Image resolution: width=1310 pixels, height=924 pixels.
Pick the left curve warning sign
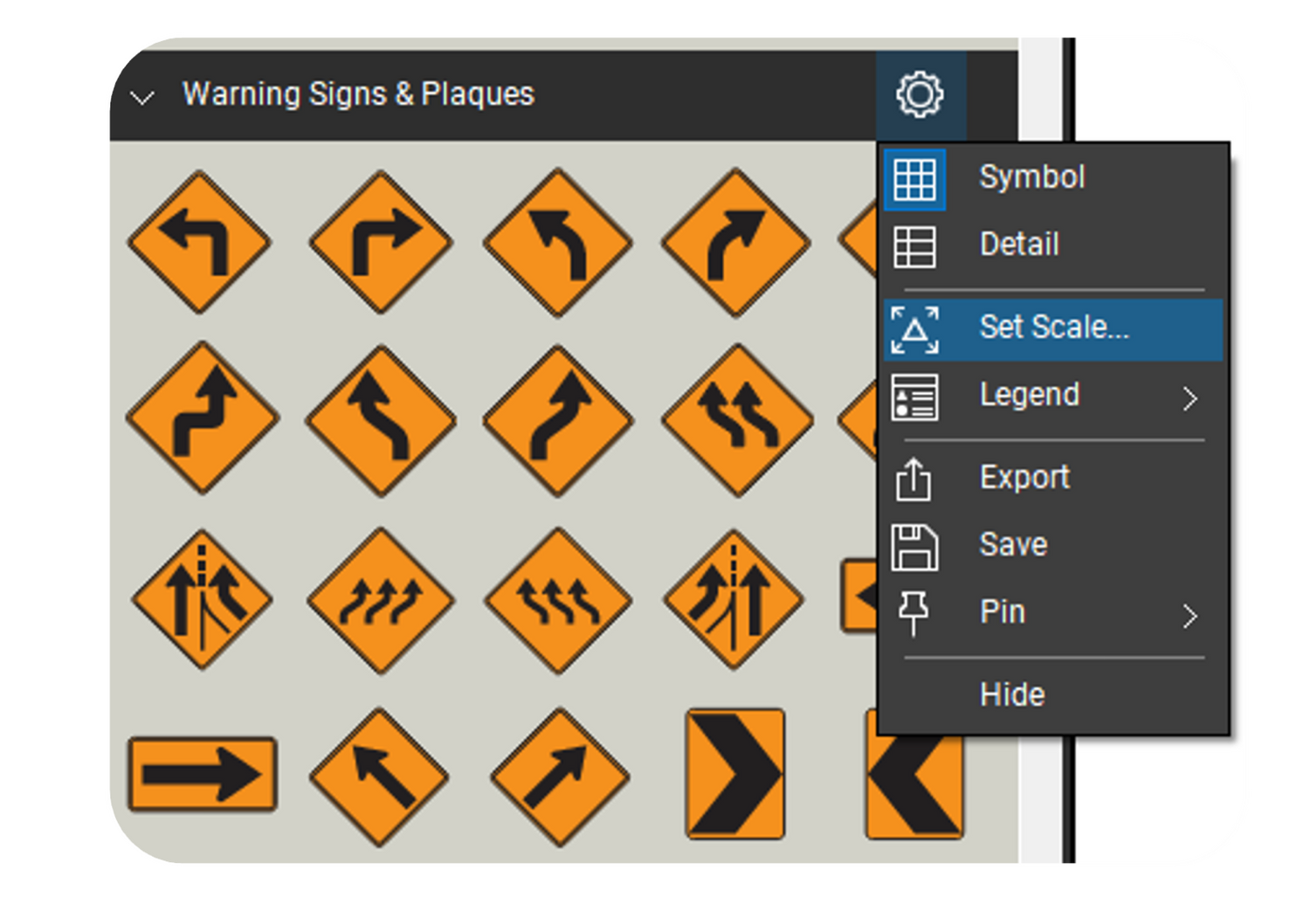[558, 242]
